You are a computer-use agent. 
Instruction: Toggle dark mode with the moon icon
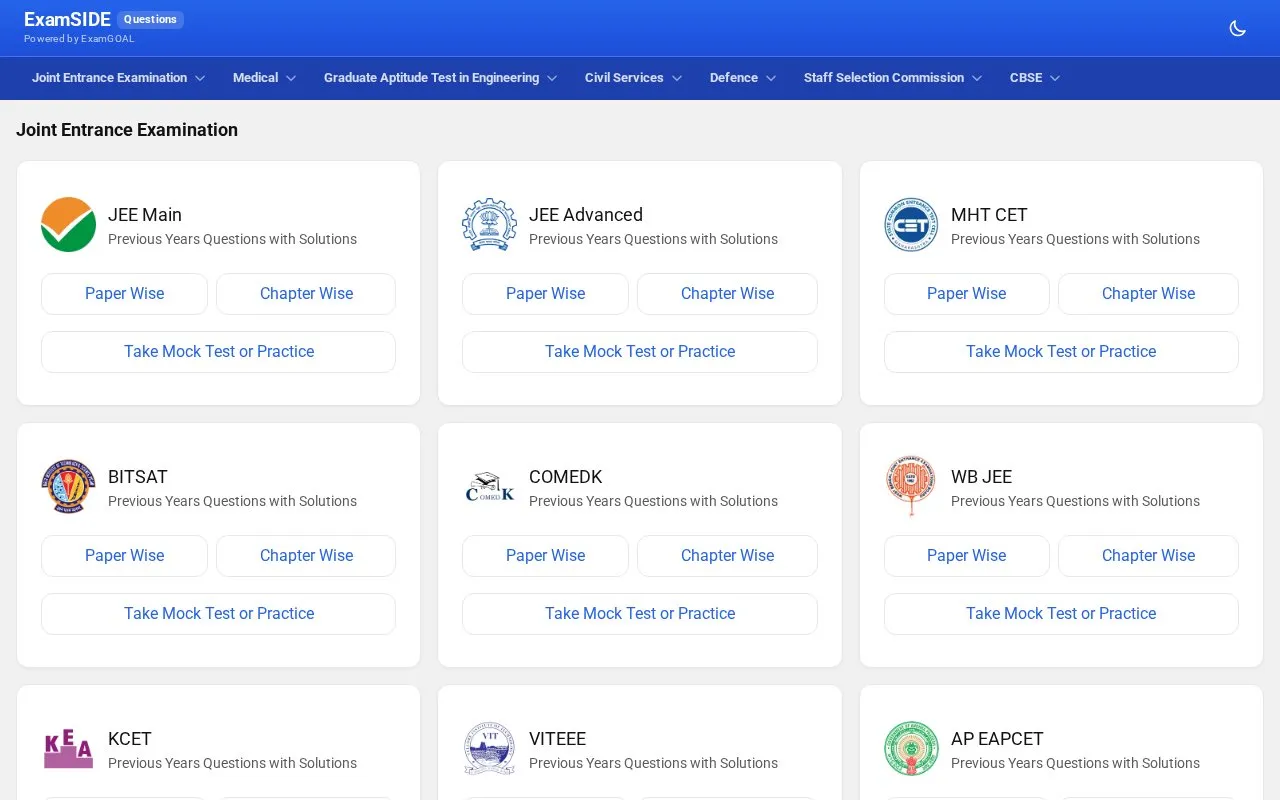[1237, 28]
